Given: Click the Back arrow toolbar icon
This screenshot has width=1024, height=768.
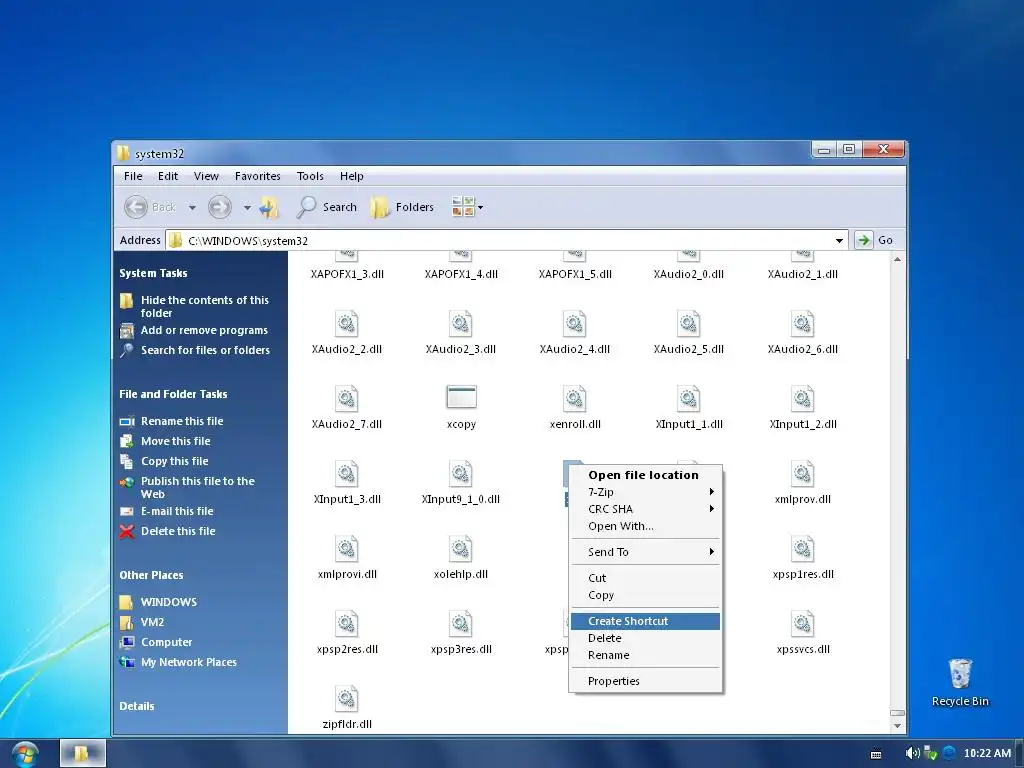Looking at the screenshot, I should 136,207.
